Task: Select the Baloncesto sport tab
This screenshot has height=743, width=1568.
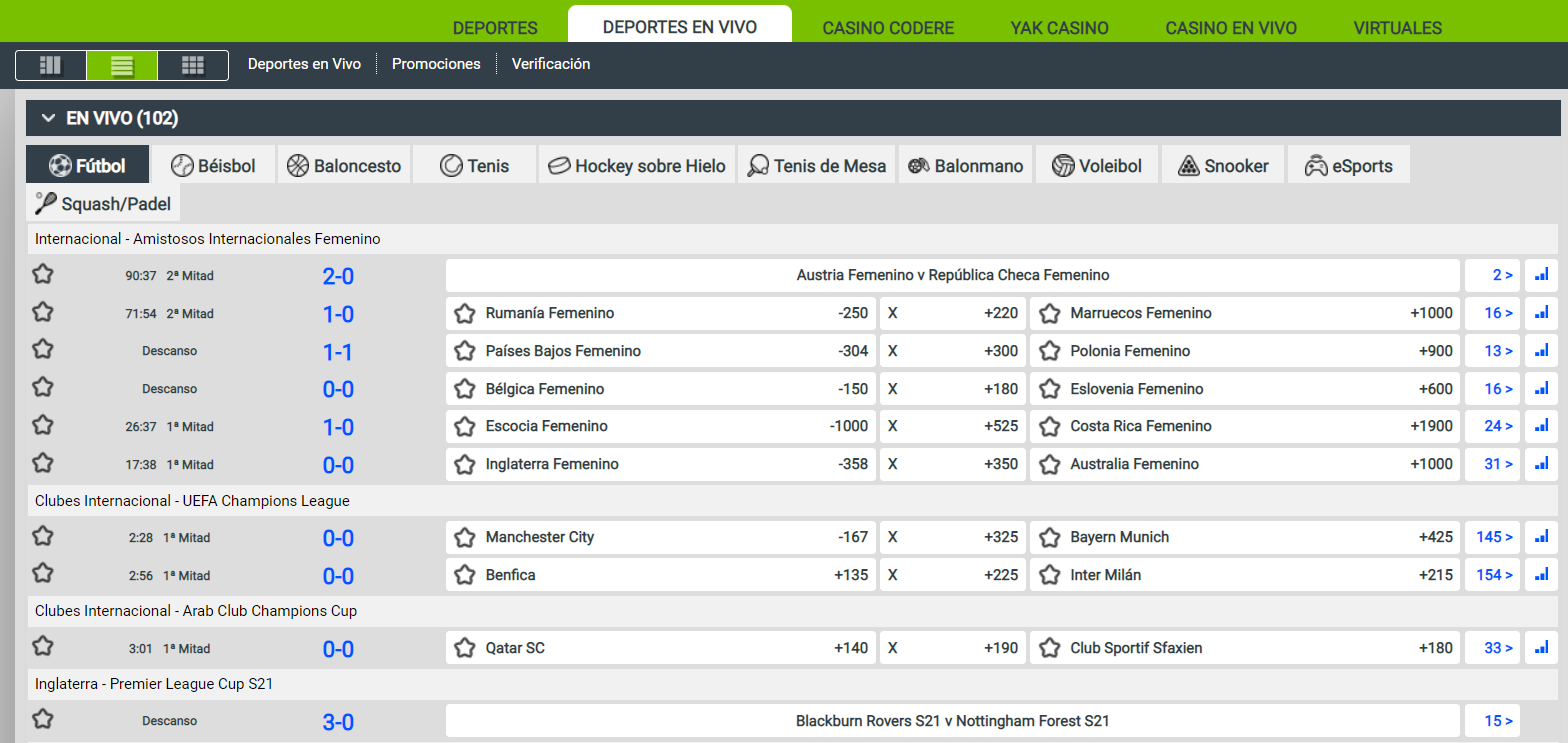Action: tap(343, 165)
